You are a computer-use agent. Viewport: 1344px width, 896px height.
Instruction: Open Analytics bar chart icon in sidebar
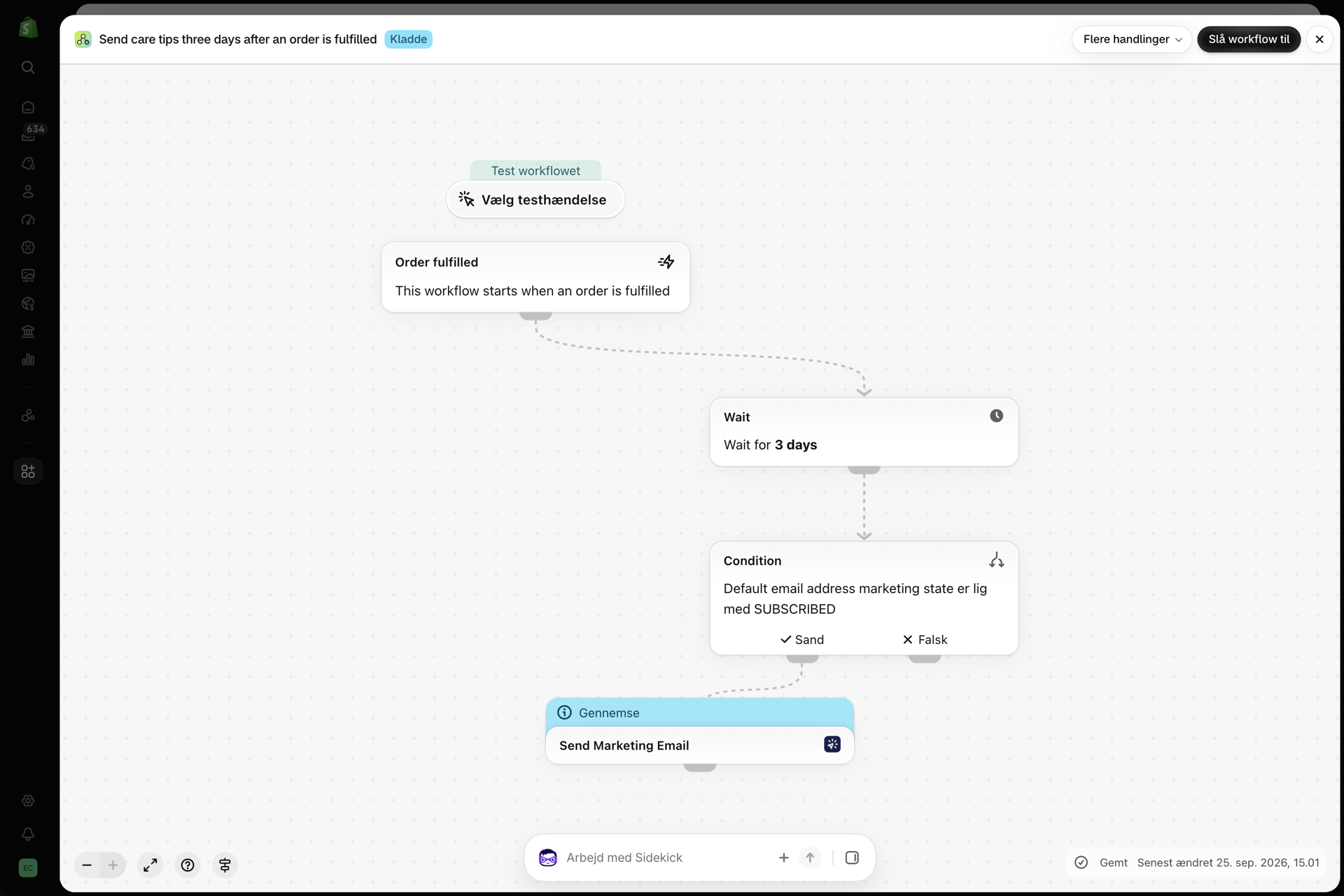click(28, 359)
